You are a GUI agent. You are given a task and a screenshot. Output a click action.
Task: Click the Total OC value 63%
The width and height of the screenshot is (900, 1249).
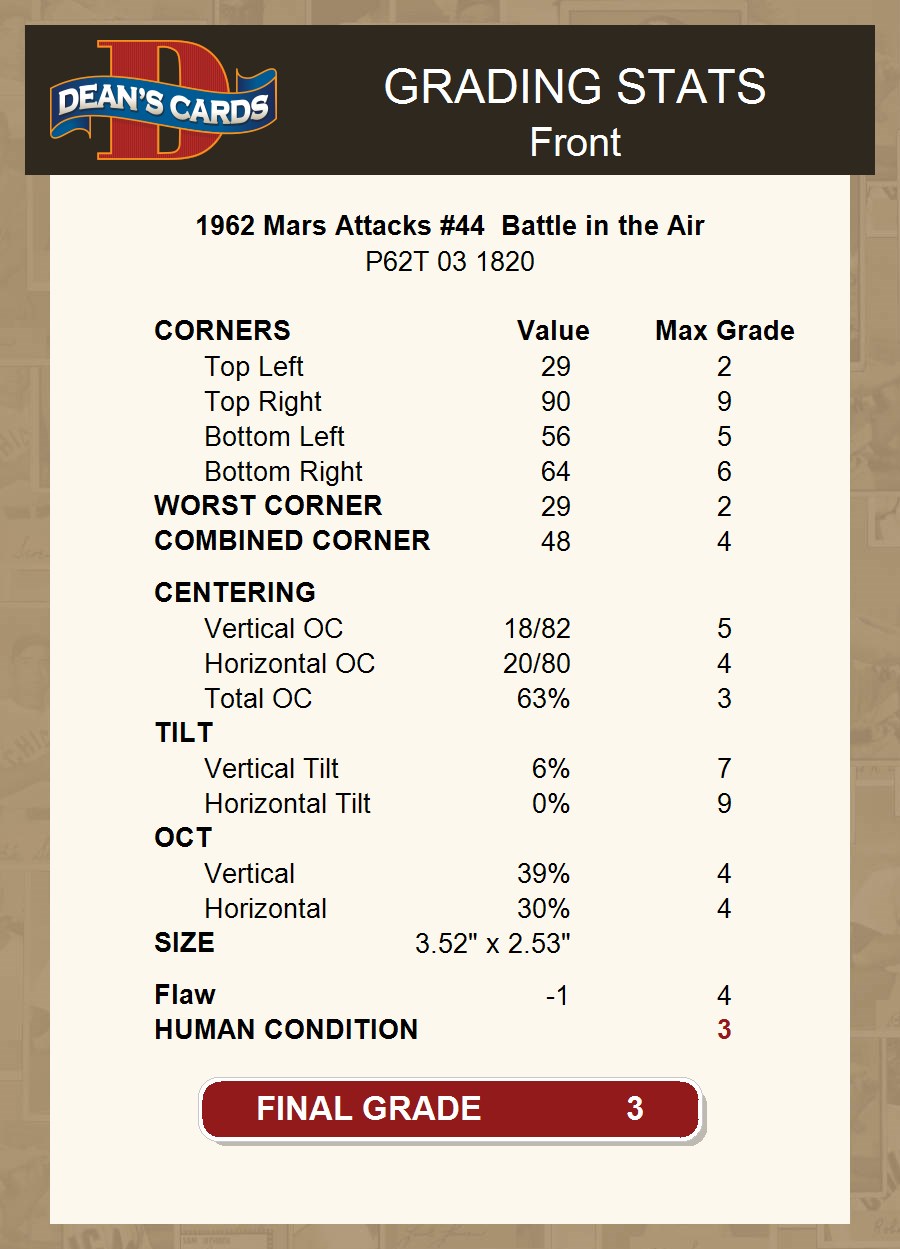click(543, 699)
